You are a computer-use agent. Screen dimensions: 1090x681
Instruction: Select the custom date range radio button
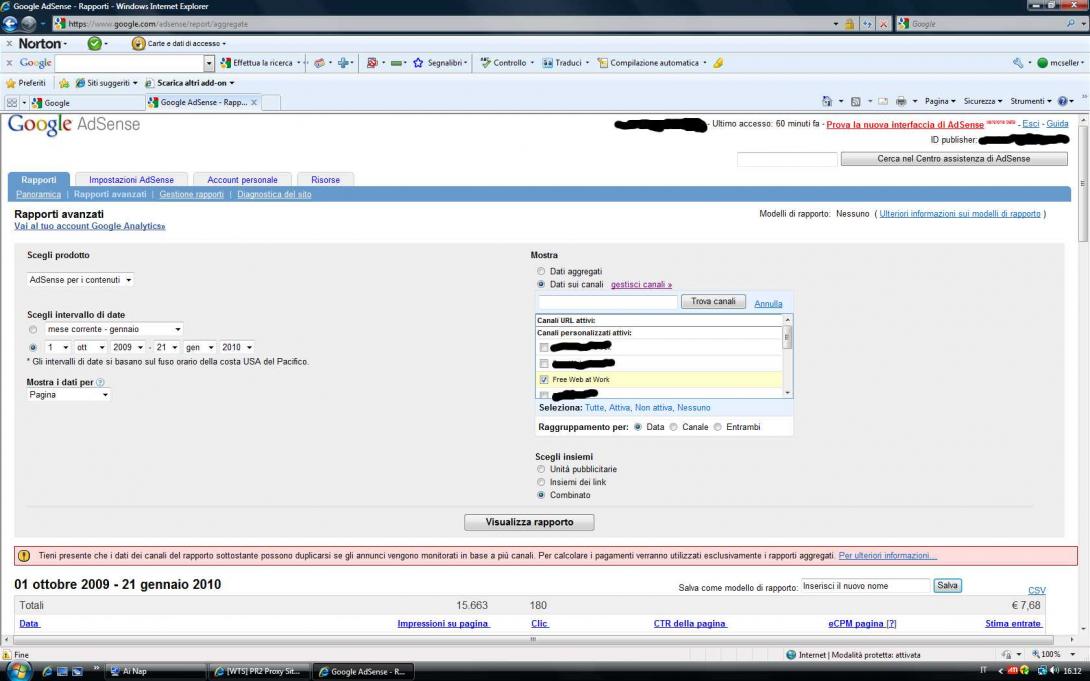pyautogui.click(x=33, y=347)
